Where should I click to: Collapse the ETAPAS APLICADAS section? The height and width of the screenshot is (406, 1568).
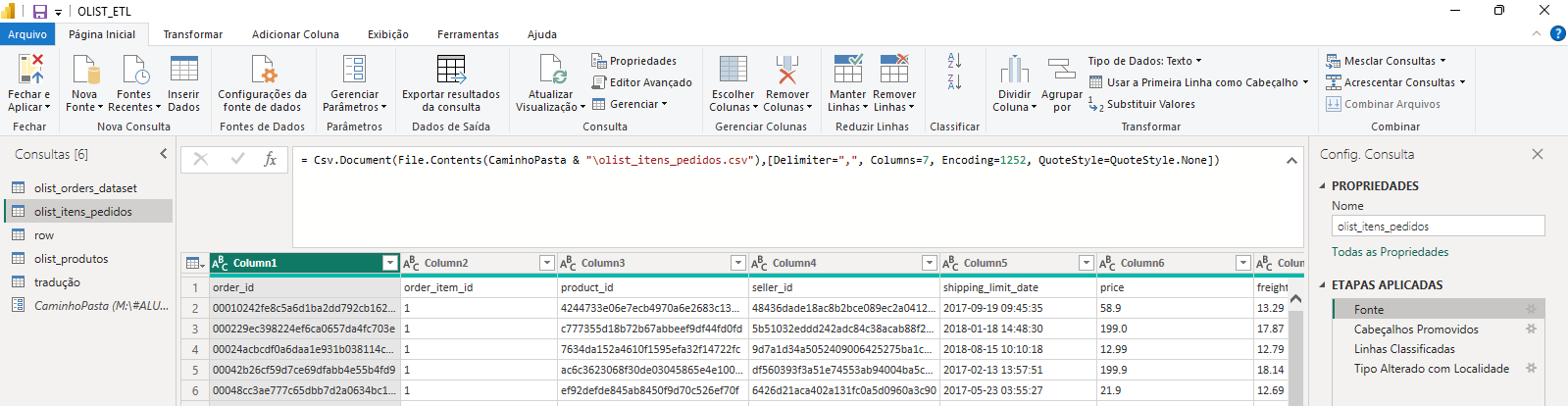(x=1322, y=284)
